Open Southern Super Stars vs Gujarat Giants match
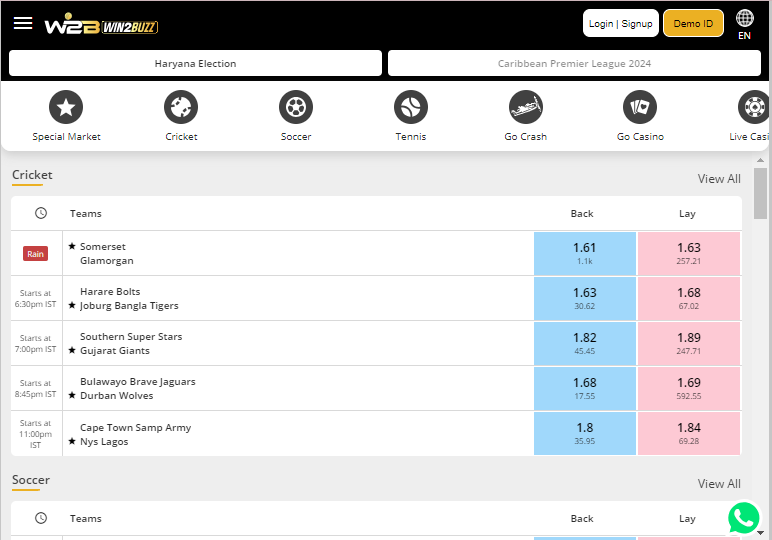The image size is (772, 540). pos(131,344)
